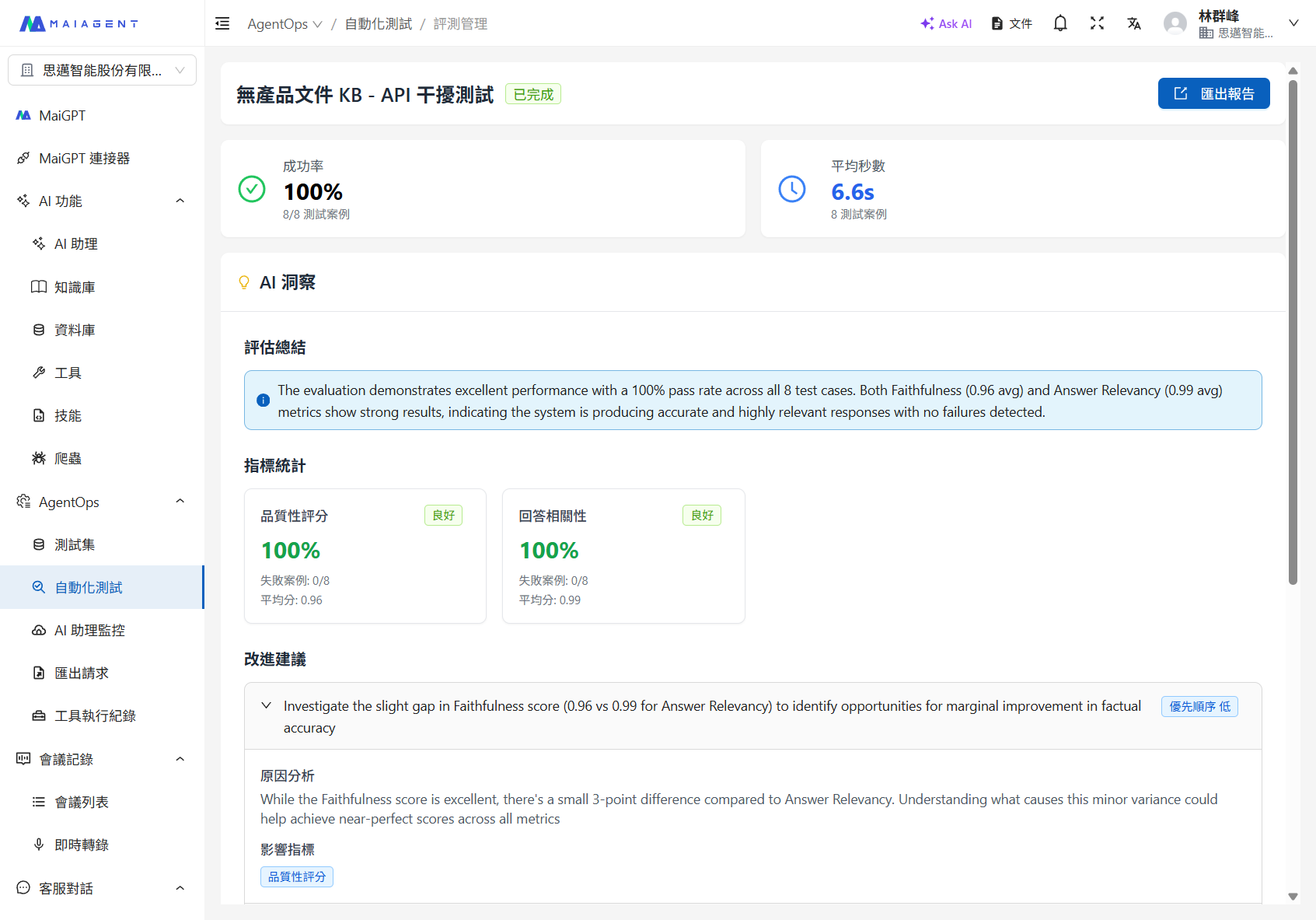
Task: Click the 匯出報告 export button
Action: tap(1213, 93)
